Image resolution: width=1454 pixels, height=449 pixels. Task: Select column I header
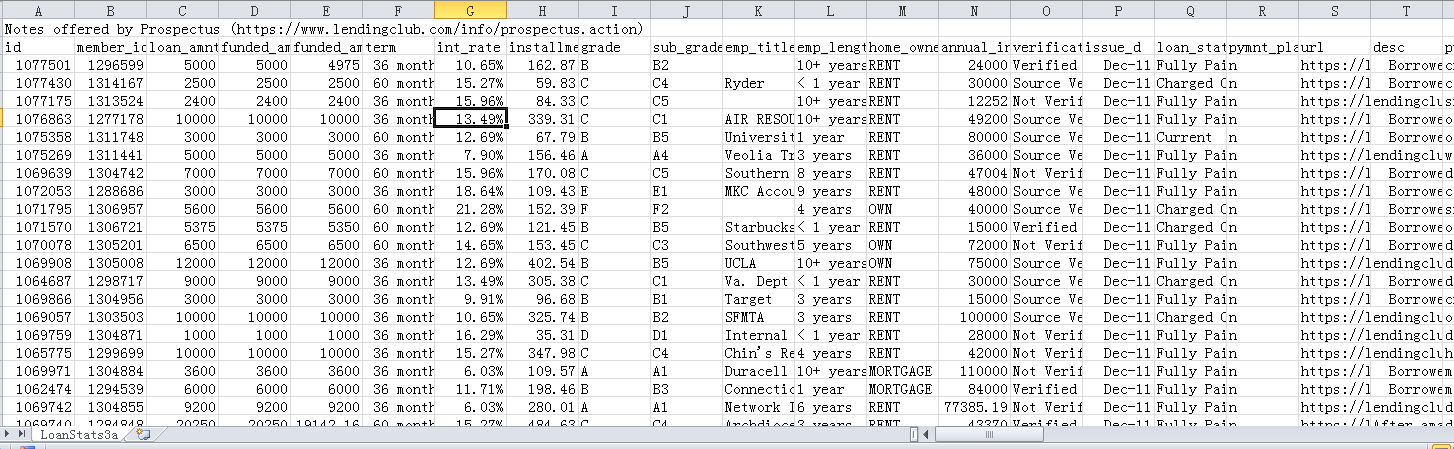click(x=614, y=10)
